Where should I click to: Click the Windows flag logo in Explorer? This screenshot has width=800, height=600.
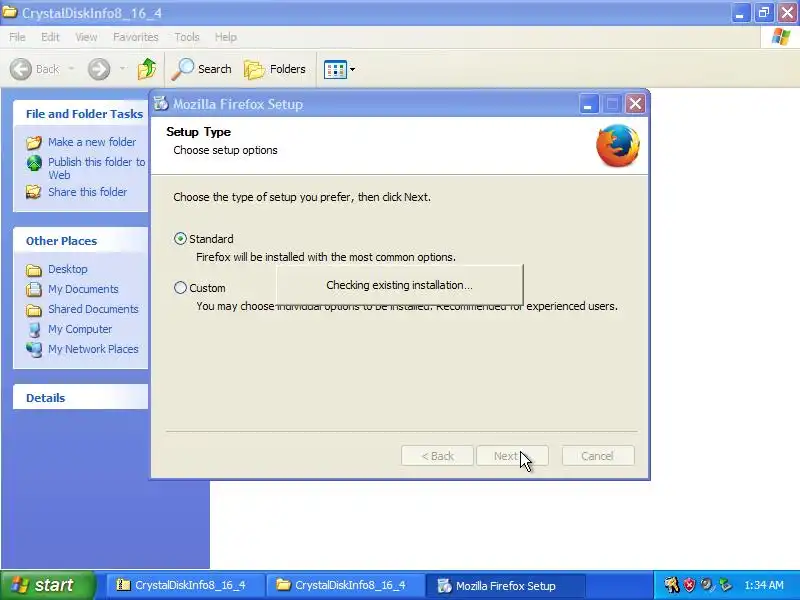pyautogui.click(x=781, y=37)
